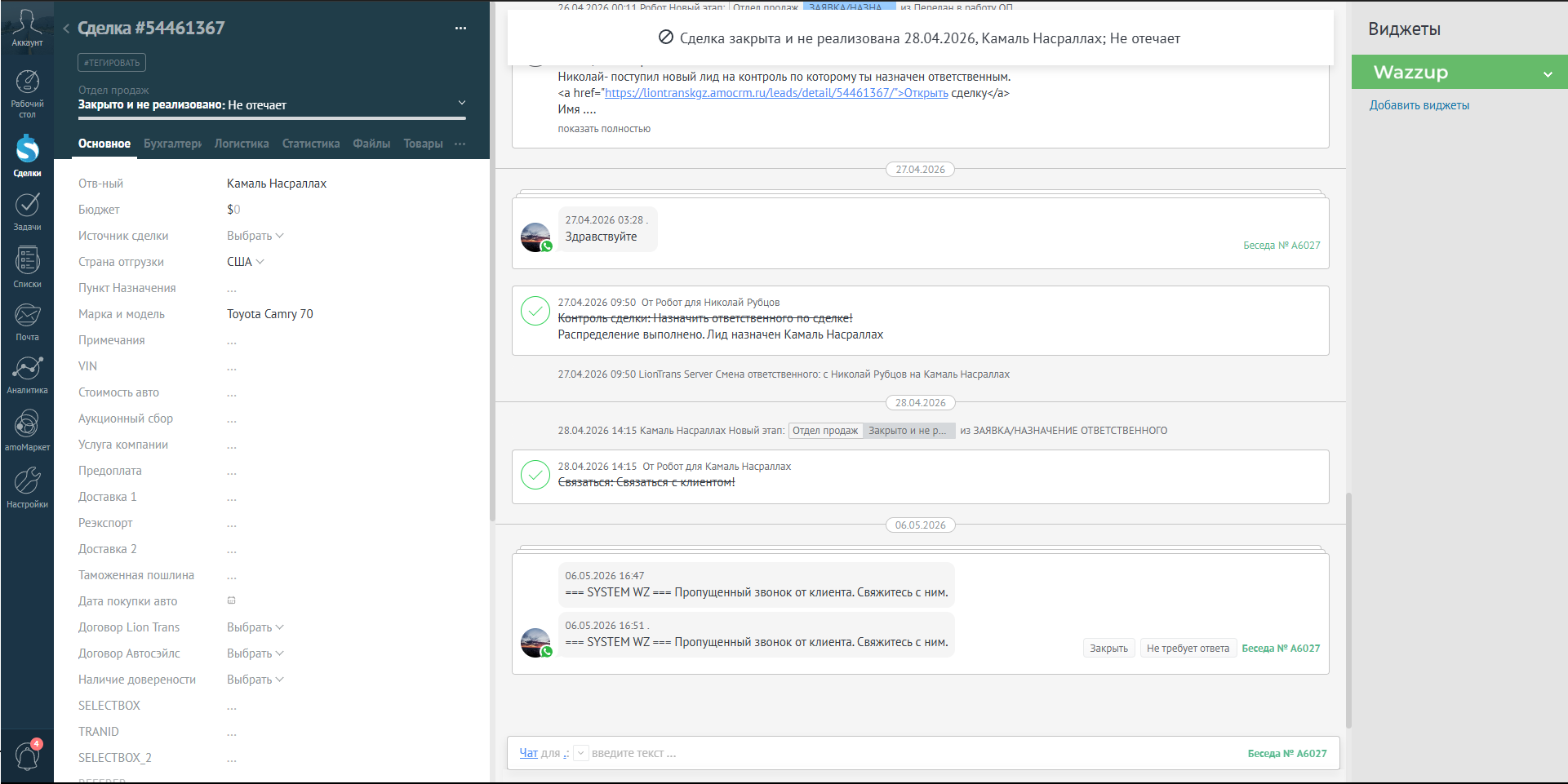Collapse the Wazzup widget chevron
This screenshot has width=1568, height=784.
click(1548, 74)
